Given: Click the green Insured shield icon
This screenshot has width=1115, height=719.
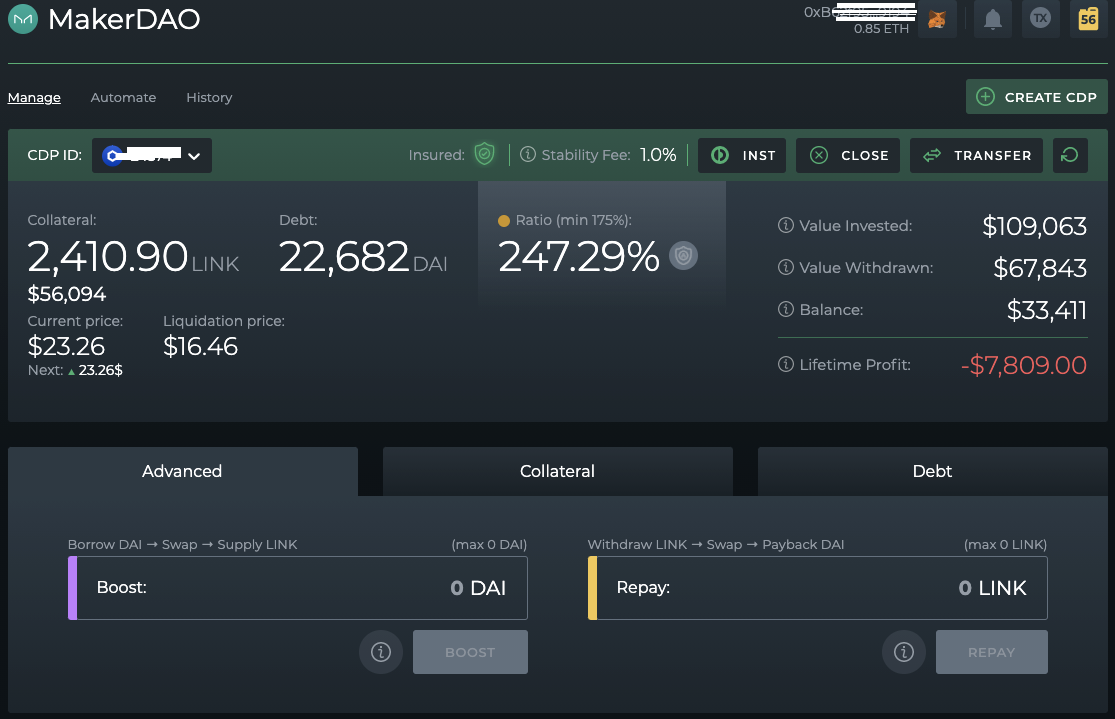Looking at the screenshot, I should [x=484, y=154].
